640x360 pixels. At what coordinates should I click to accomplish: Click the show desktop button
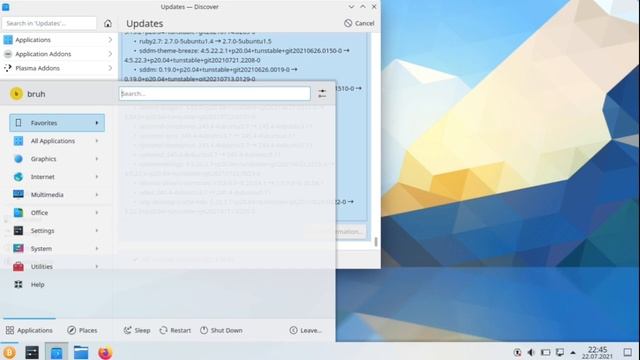pyautogui.click(x=628, y=352)
